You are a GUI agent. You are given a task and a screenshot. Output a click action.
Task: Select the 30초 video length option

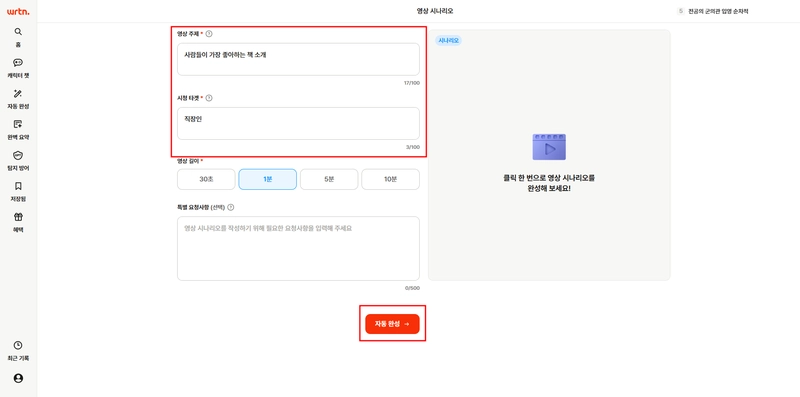tap(206, 179)
